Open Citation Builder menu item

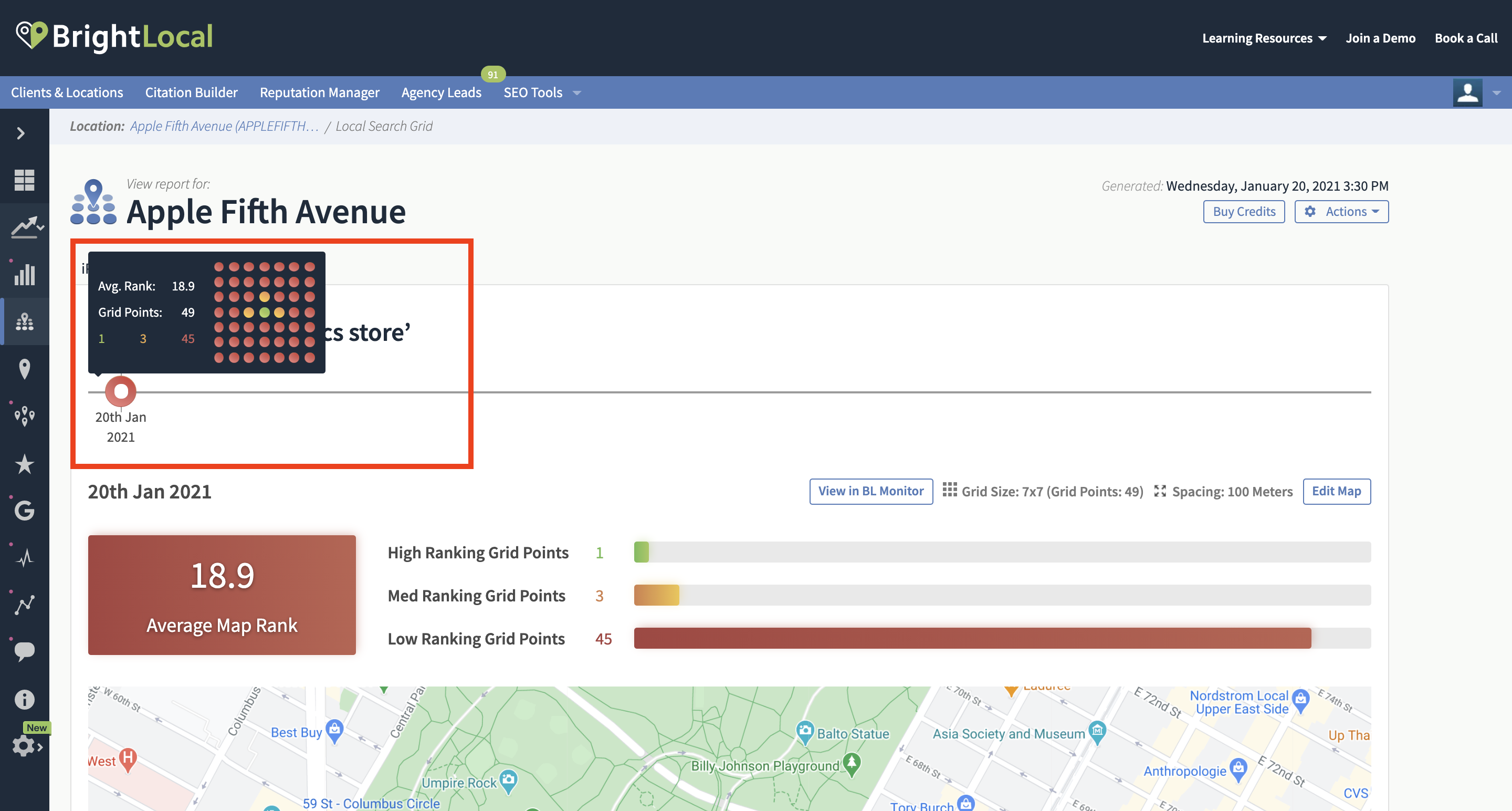(191, 92)
